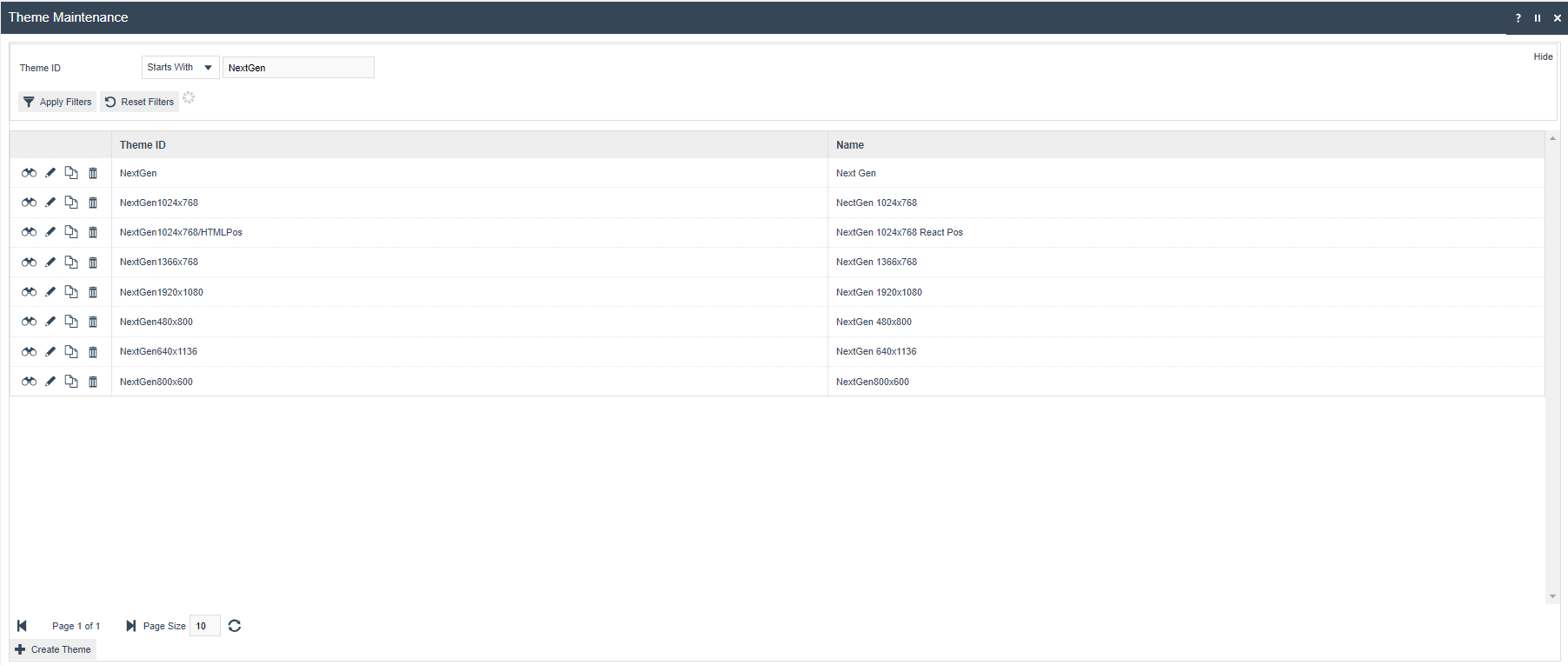Open the Starts With filter dropdown
The height and width of the screenshot is (665, 1568).
tap(180, 67)
